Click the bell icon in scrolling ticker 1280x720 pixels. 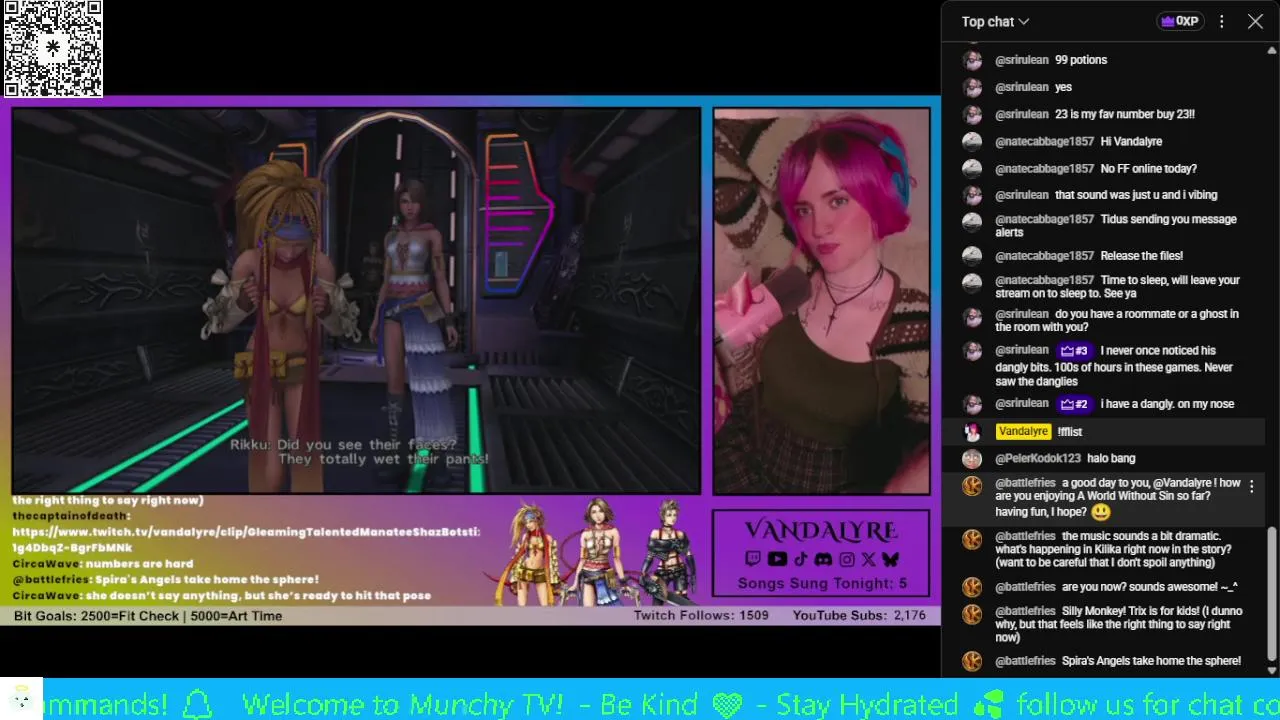pos(198,704)
